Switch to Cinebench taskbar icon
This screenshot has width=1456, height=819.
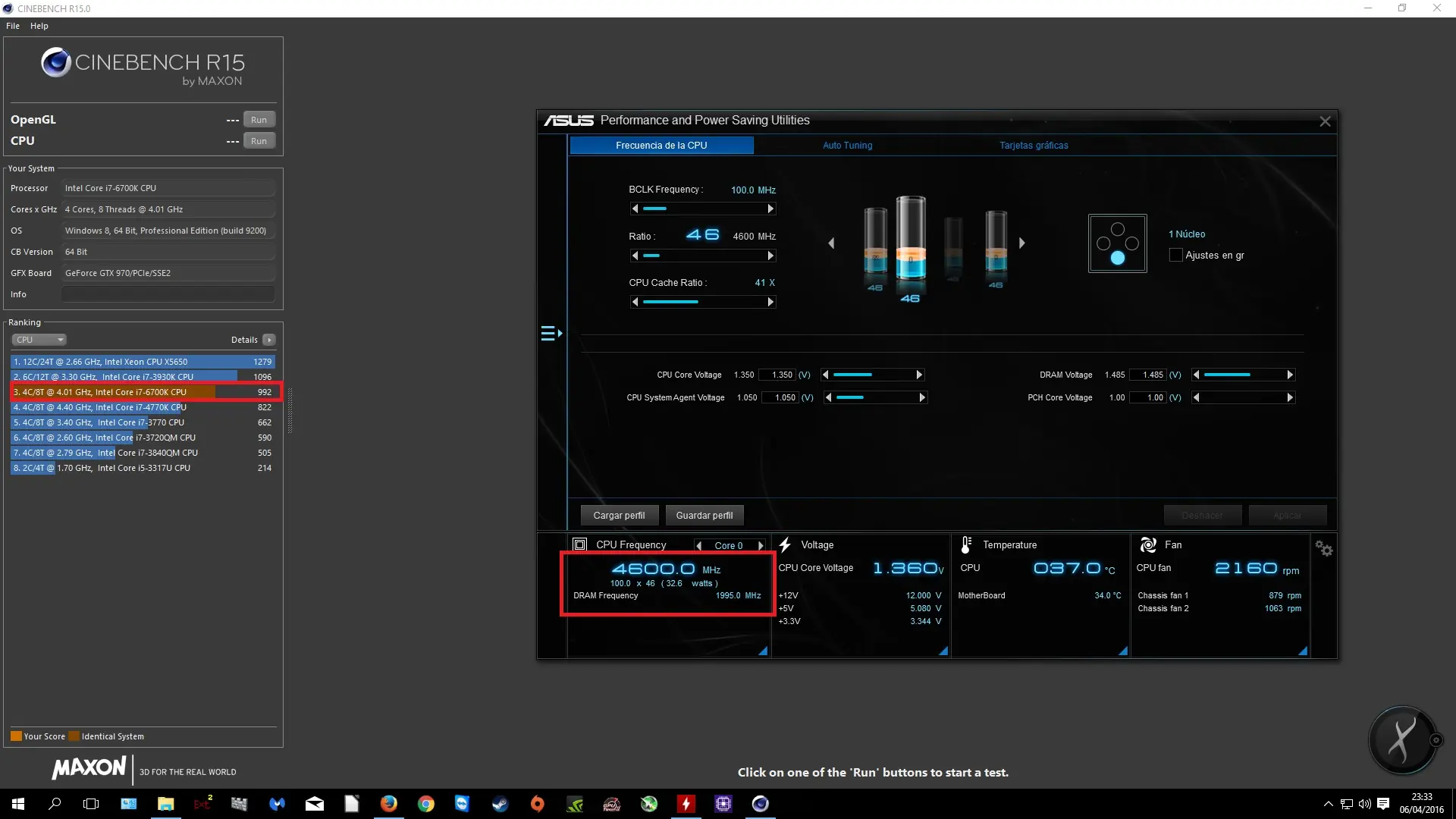coord(760,804)
